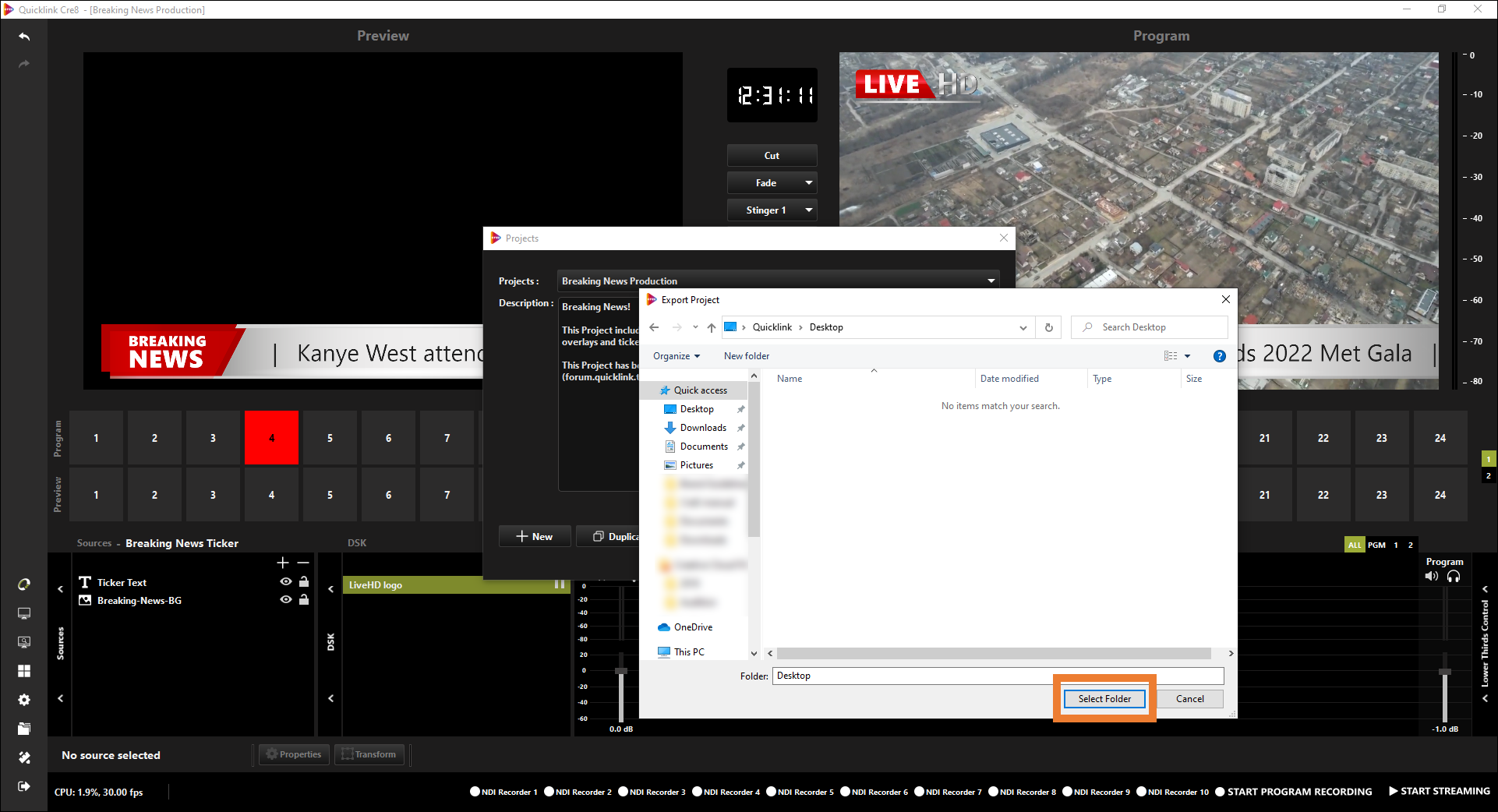Viewport: 1498px width, 812px height.
Task: Go up one folder level
Action: [x=712, y=327]
